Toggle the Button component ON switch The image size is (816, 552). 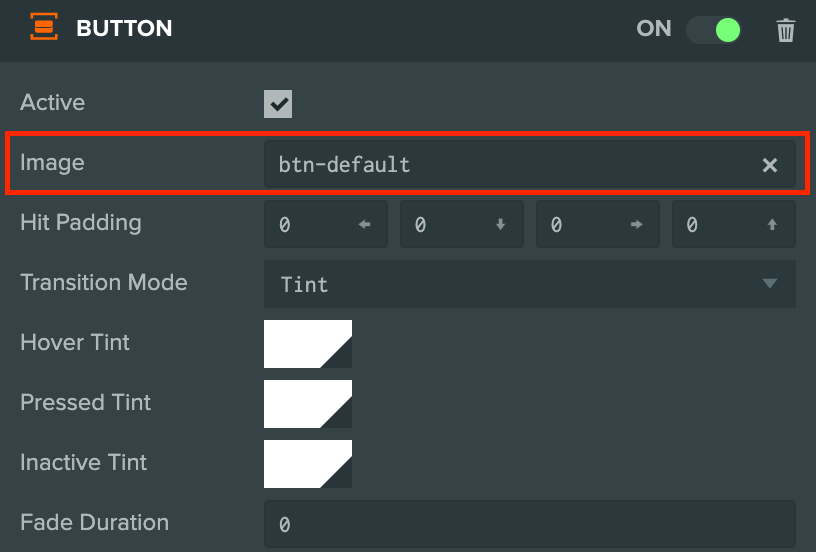713,30
